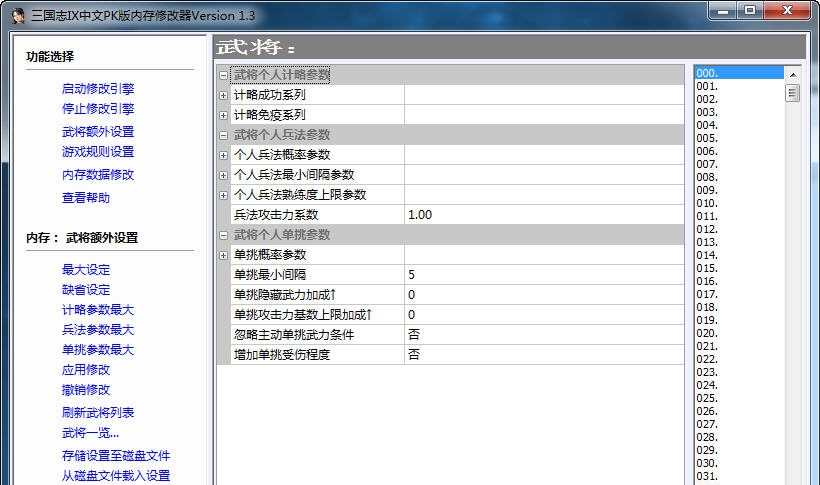The height and width of the screenshot is (485, 820).
Task: Open 查看帮助 help link
Action: click(86, 198)
